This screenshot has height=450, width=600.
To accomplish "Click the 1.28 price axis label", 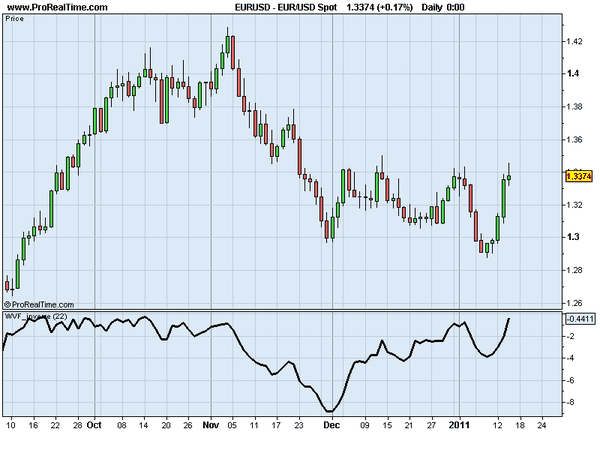I will point(575,270).
